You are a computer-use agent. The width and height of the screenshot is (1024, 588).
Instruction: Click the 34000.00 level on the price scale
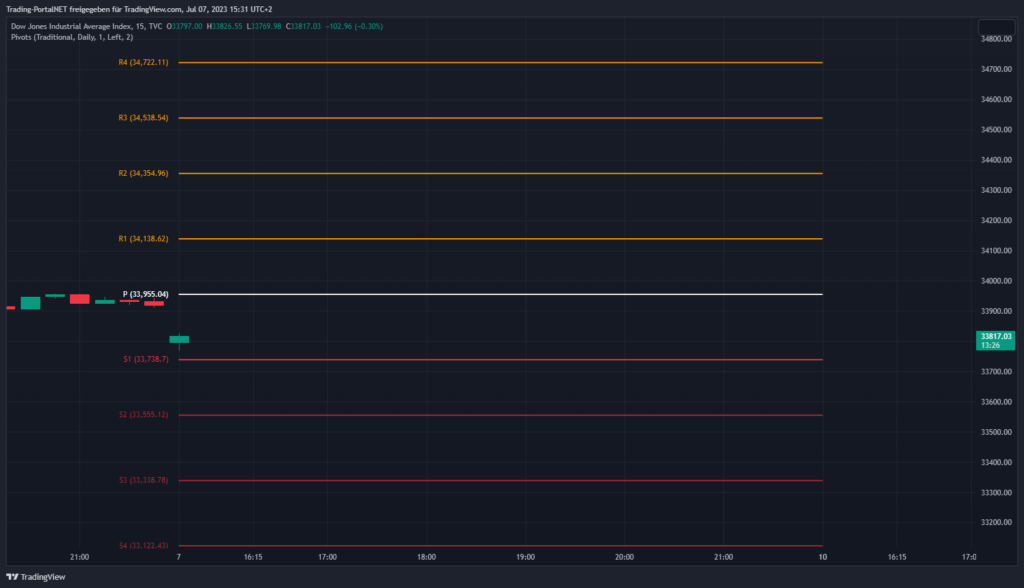(x=996, y=281)
